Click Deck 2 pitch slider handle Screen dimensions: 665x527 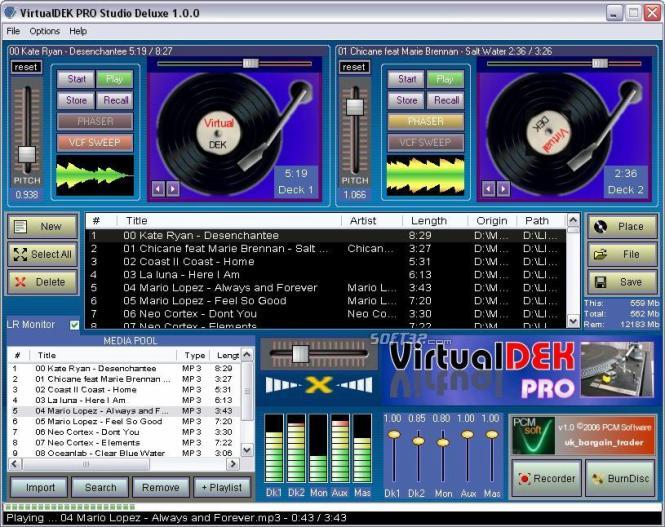click(x=355, y=107)
